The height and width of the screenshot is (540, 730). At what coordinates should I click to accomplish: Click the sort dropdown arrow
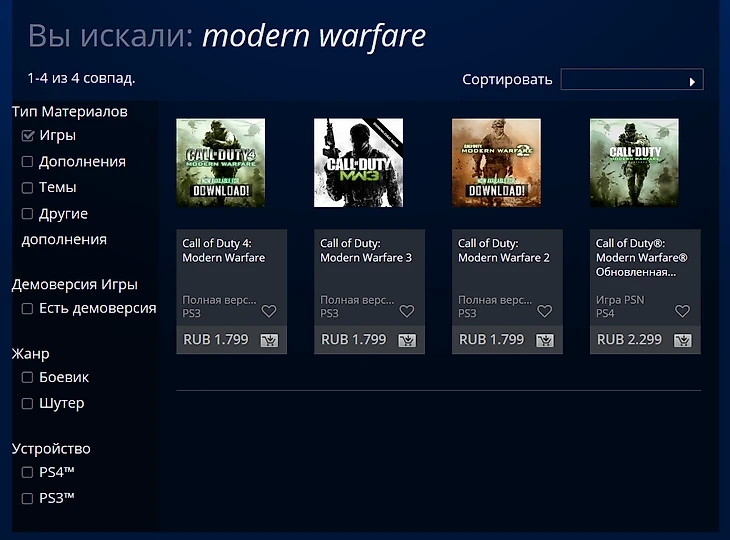click(x=692, y=82)
